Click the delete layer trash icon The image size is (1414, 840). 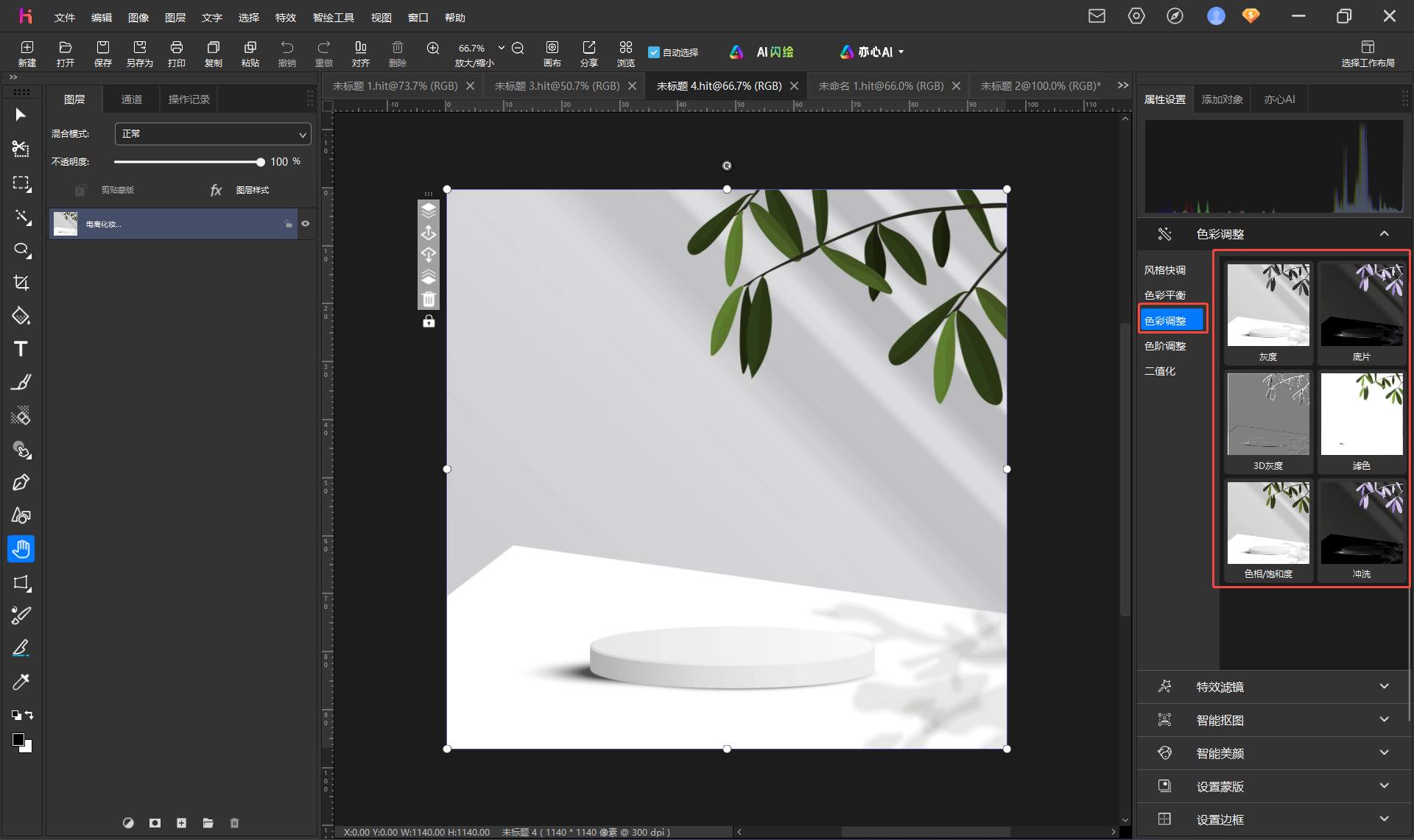pos(234,823)
